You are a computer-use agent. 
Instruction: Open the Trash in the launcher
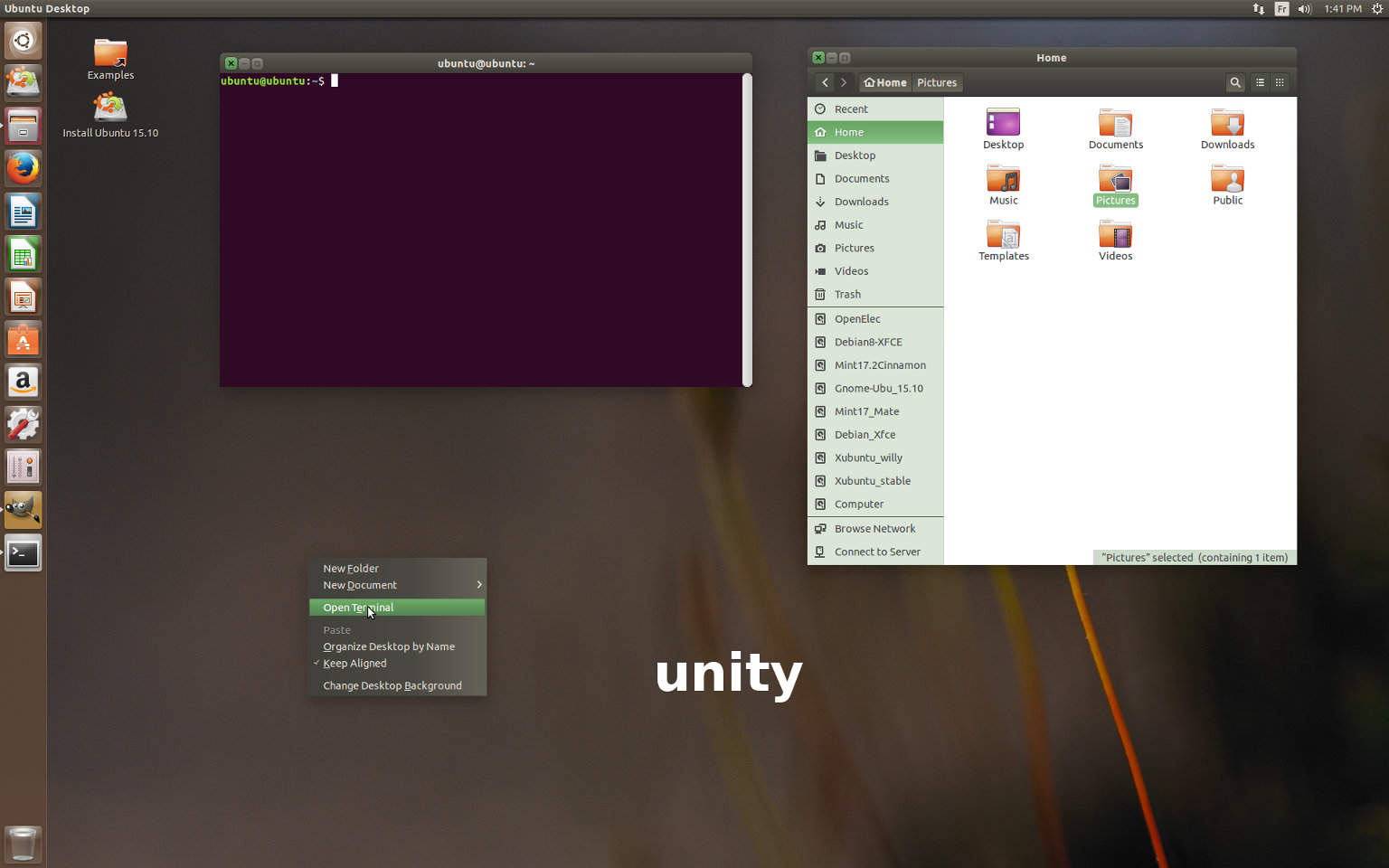tap(23, 843)
